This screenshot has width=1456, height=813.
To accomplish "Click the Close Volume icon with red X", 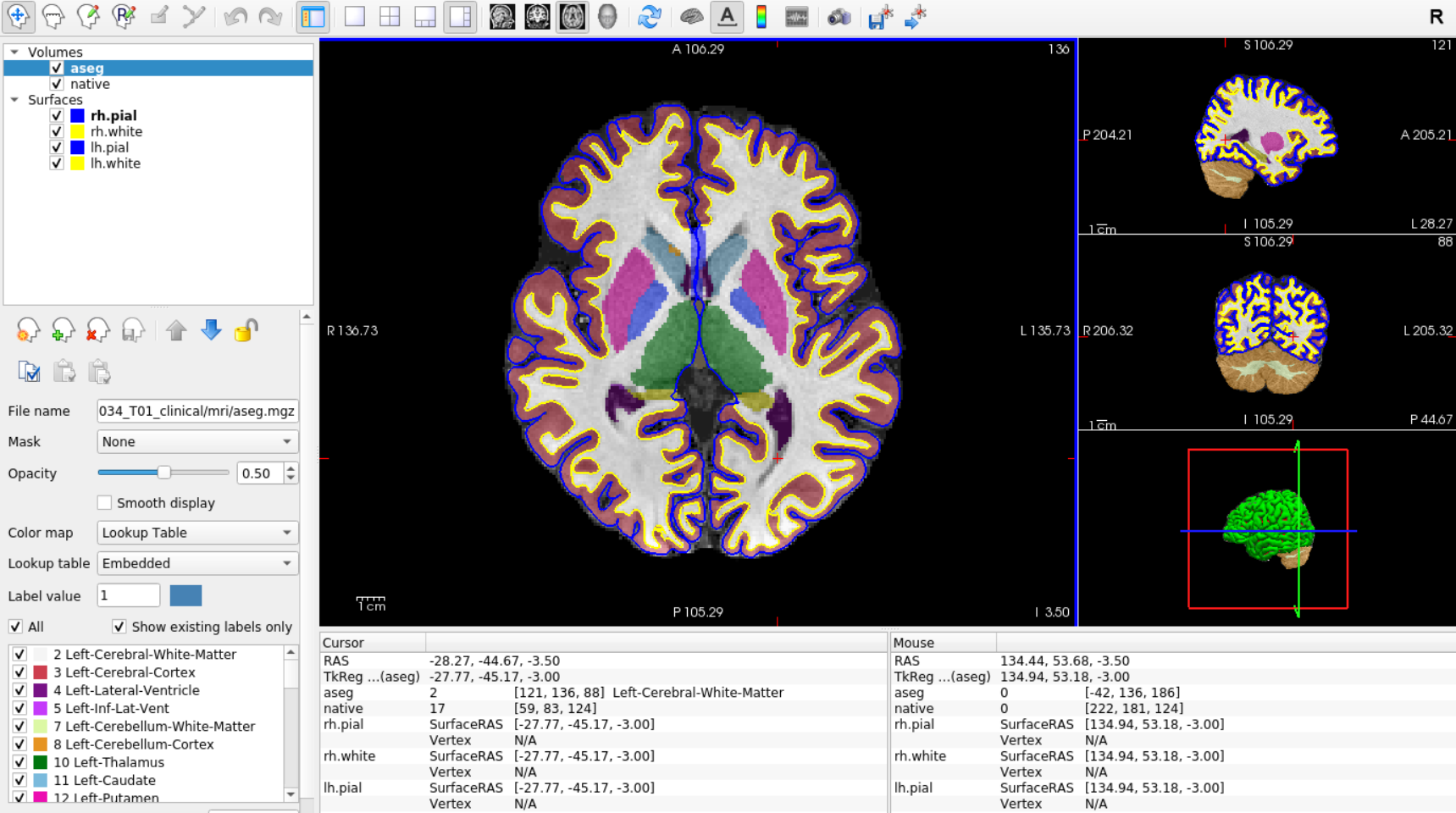I will [x=98, y=330].
